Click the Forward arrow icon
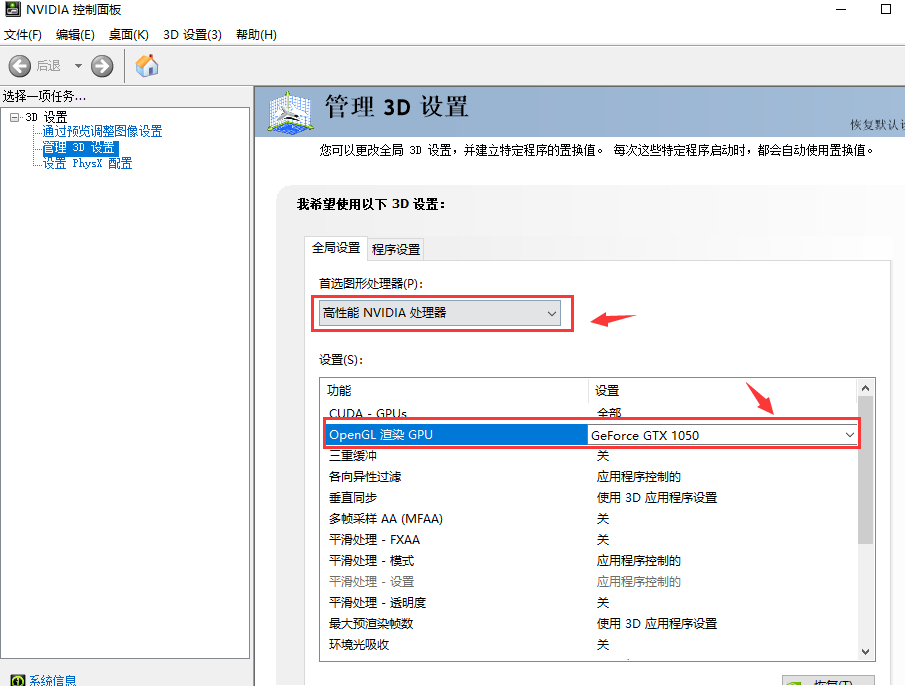Image resolution: width=905 pixels, height=686 pixels. 102,66
